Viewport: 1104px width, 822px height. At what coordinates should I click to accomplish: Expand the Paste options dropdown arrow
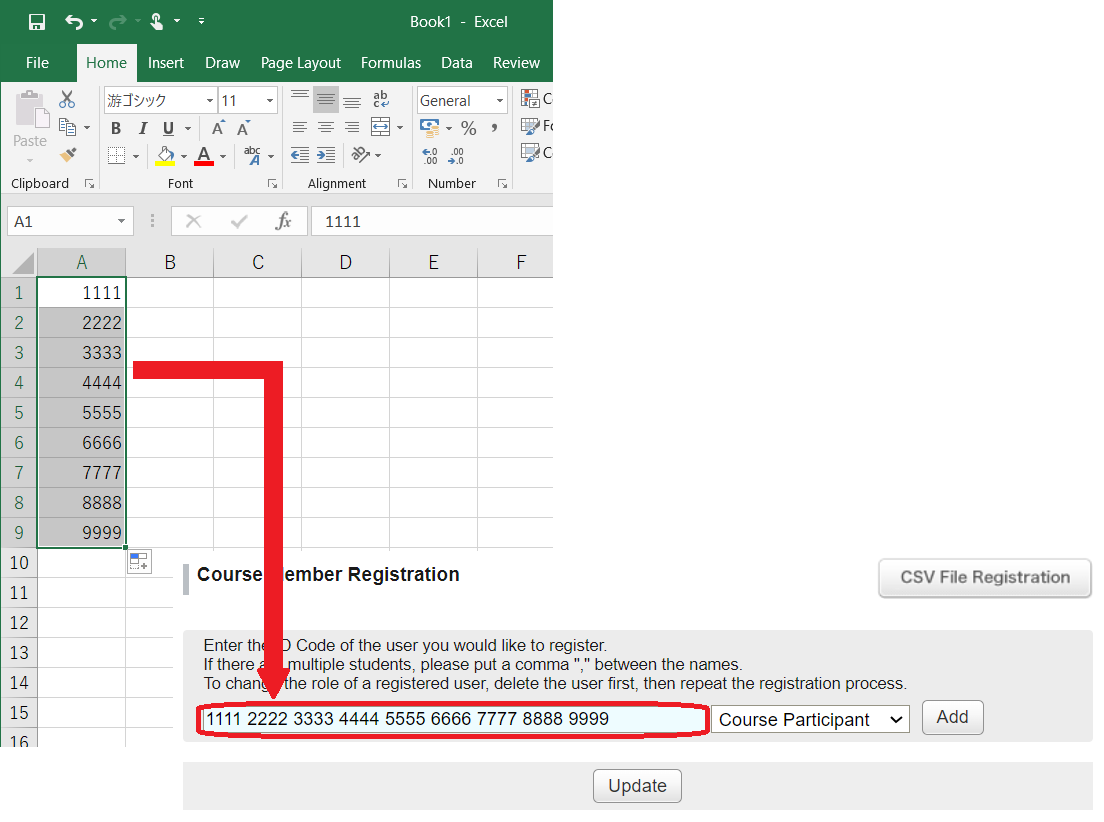(30, 161)
